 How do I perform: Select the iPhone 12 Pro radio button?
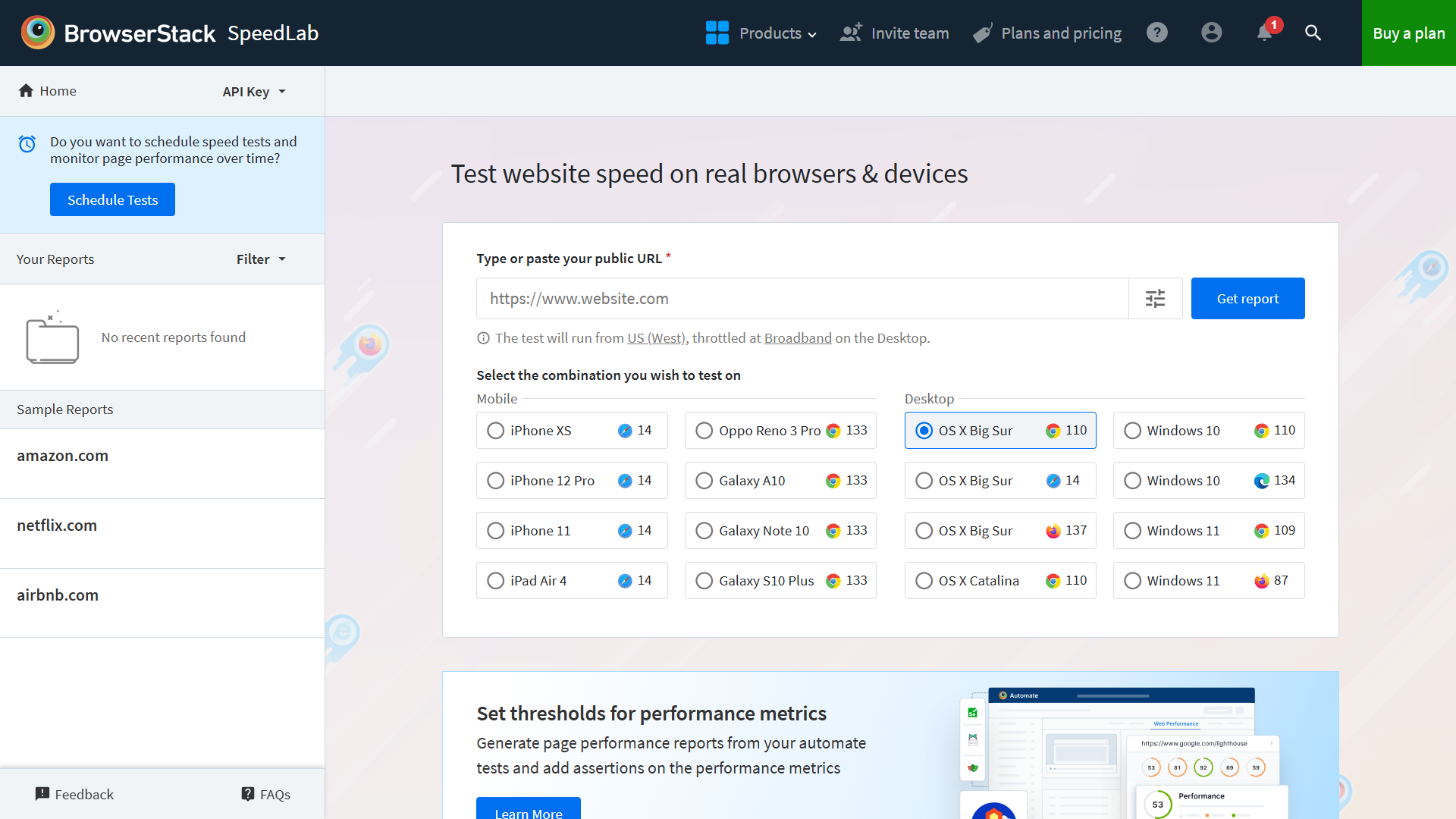[496, 481]
